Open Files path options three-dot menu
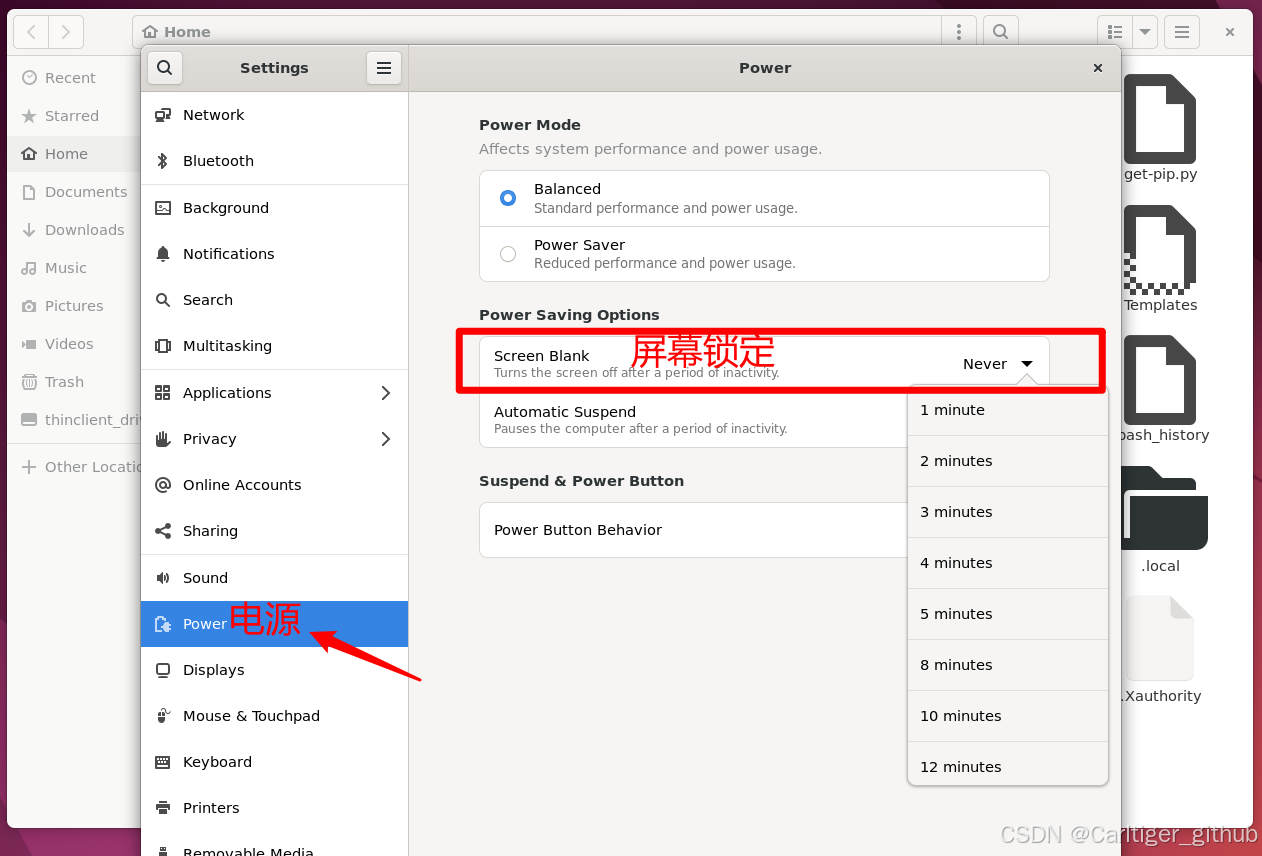This screenshot has width=1262, height=856. 959,32
